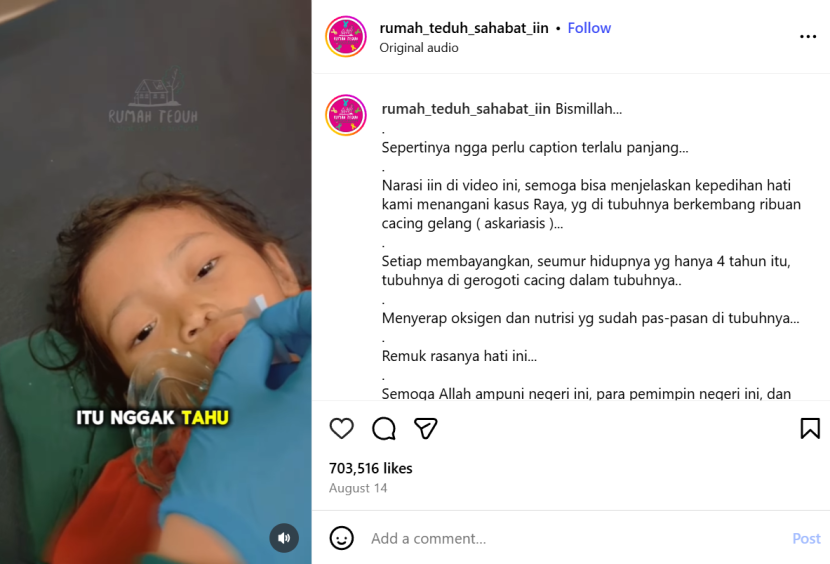Click the Rumah Teduh watermark logo

click(x=154, y=98)
